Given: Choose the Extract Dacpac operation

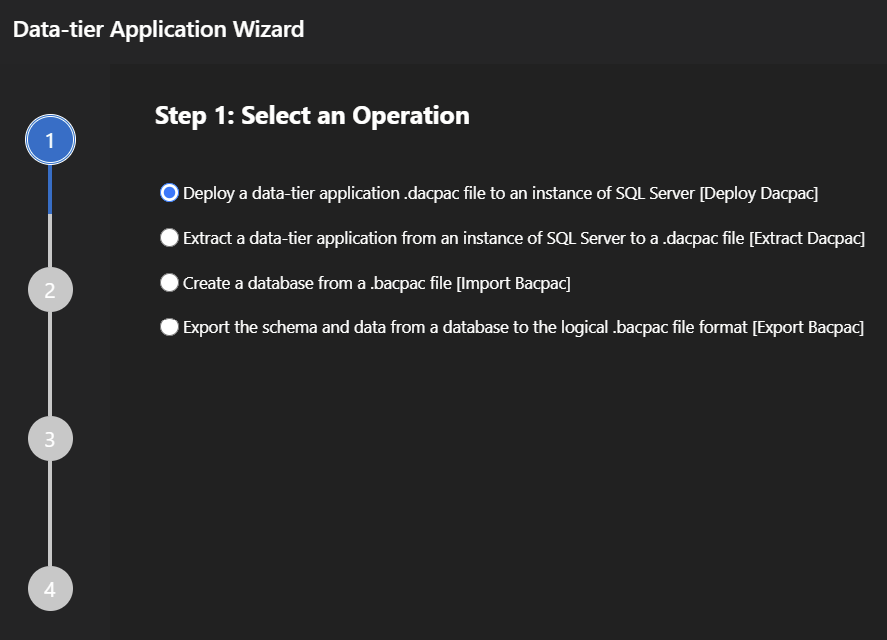Looking at the screenshot, I should (169, 238).
